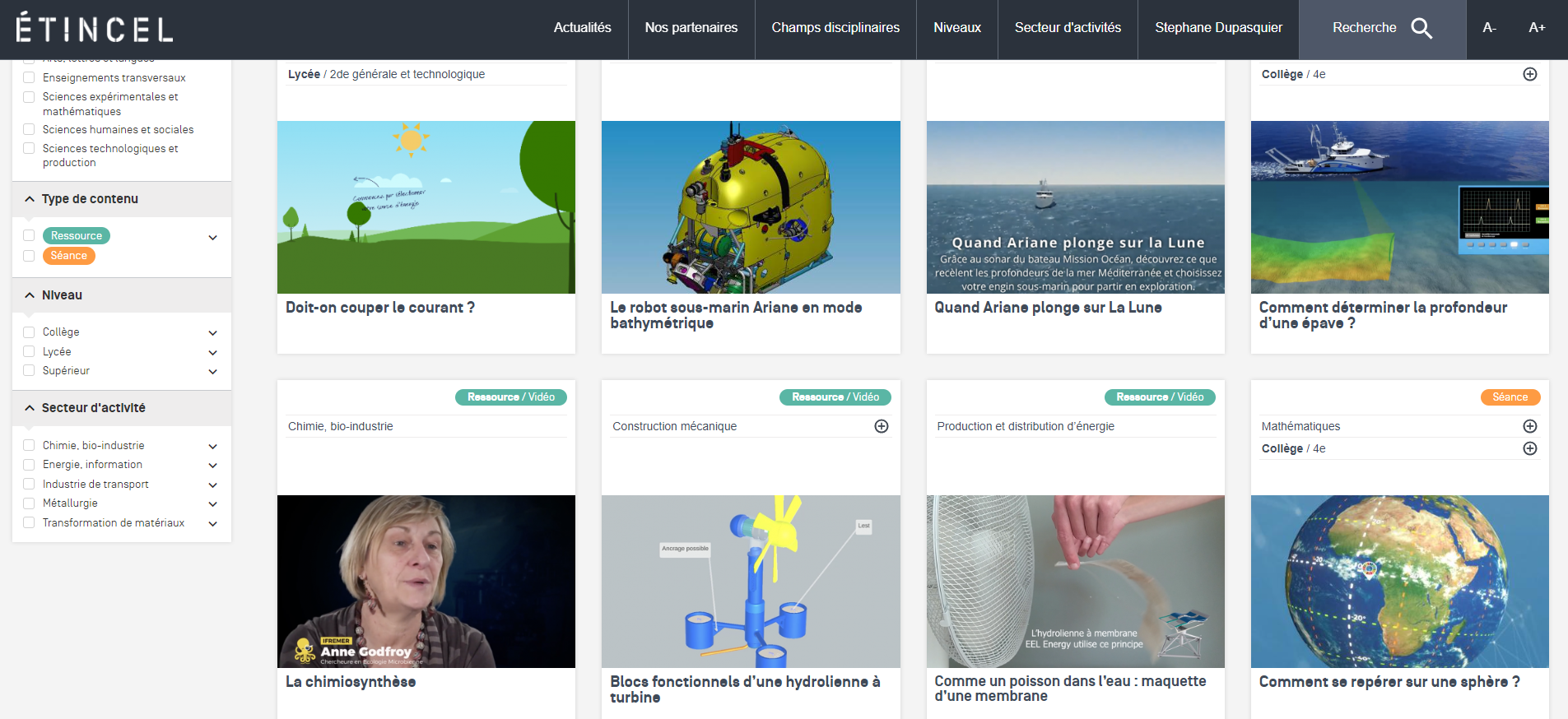Check Industrie de transport filter
1568x719 pixels.
(x=29, y=484)
